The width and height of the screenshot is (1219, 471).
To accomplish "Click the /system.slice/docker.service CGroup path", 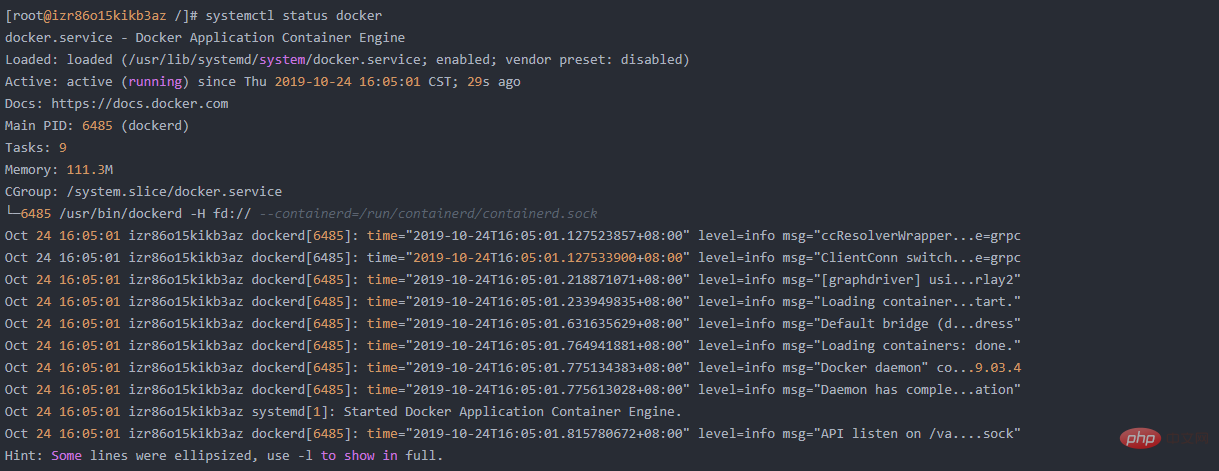I will click(174, 192).
